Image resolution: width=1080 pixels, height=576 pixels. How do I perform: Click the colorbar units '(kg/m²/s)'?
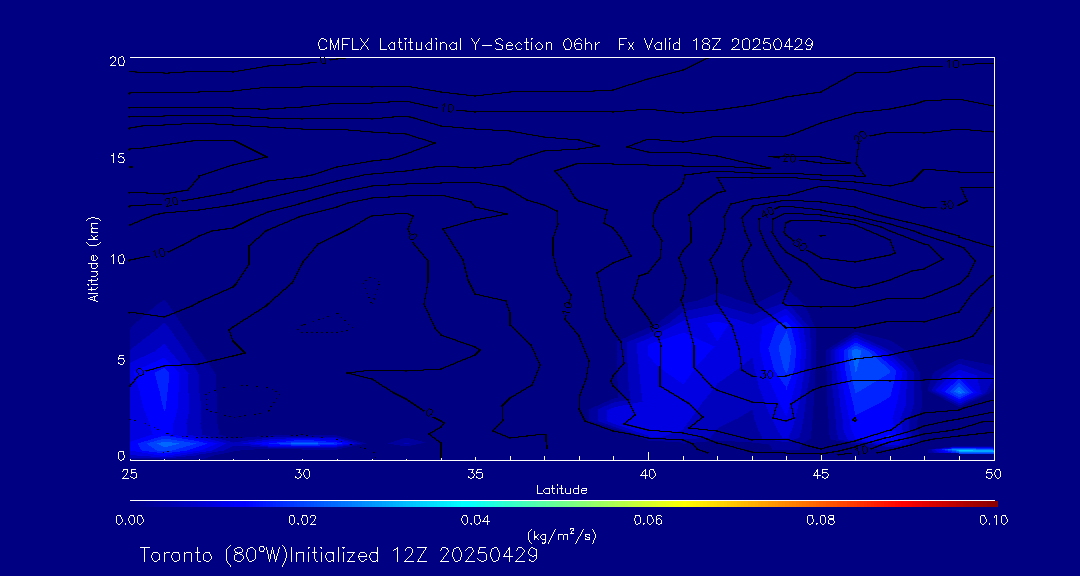click(x=561, y=535)
